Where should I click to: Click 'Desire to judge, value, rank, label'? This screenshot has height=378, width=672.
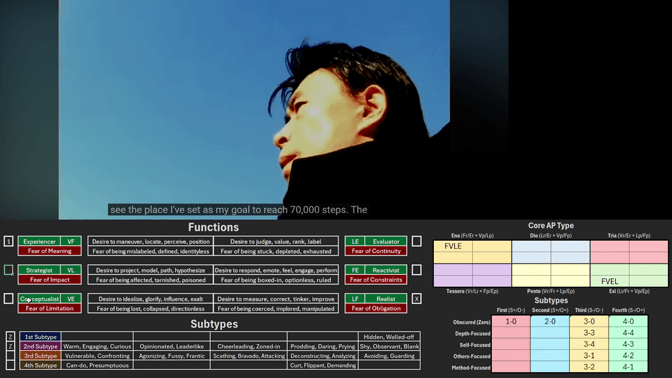coord(276,241)
